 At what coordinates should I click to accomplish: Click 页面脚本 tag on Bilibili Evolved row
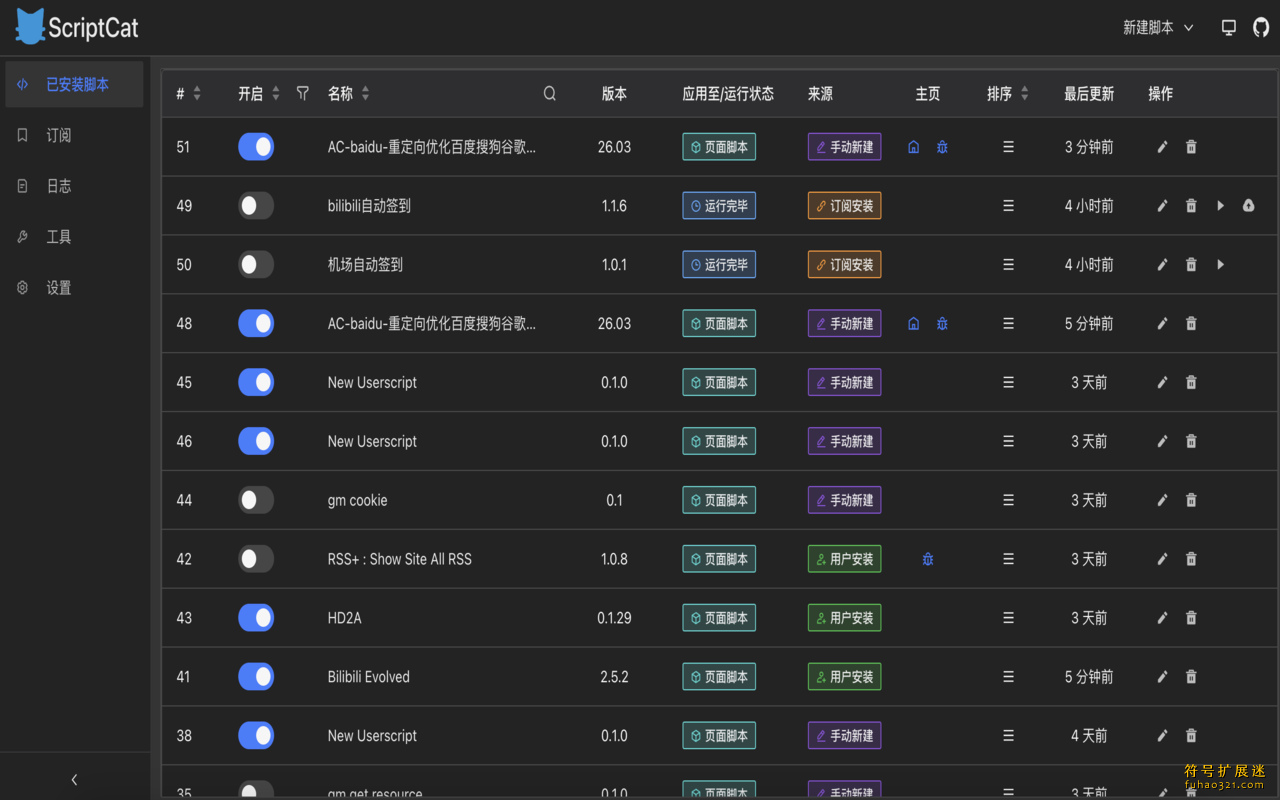pos(719,677)
